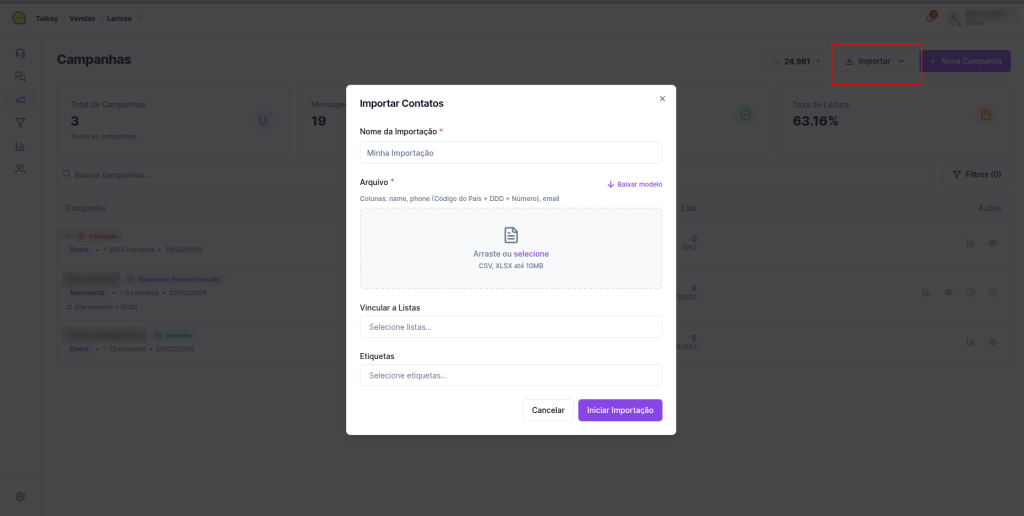Click the Baixar modelo link
The height and width of the screenshot is (516, 1024).
(635, 184)
